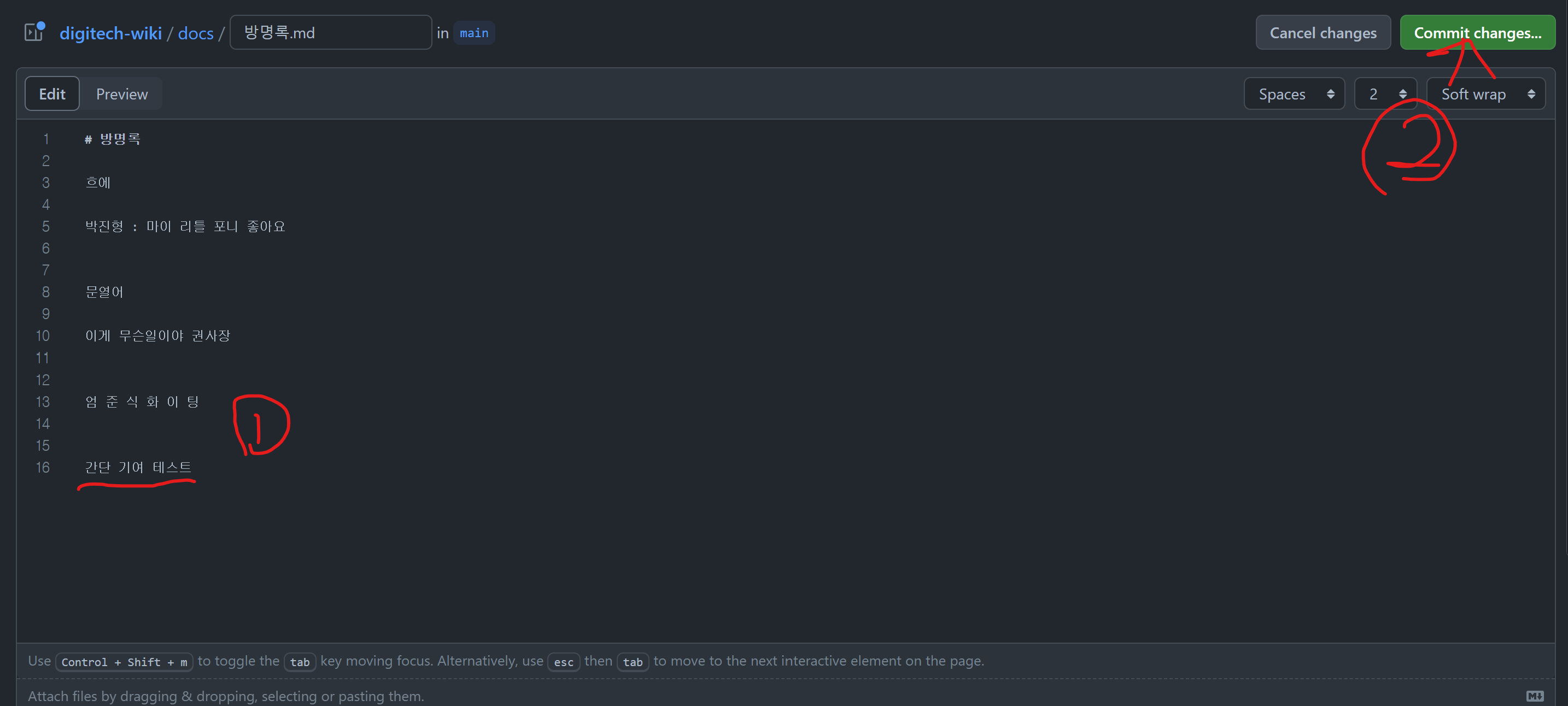Click Commit changes button
The height and width of the screenshot is (706, 1568).
(x=1477, y=33)
